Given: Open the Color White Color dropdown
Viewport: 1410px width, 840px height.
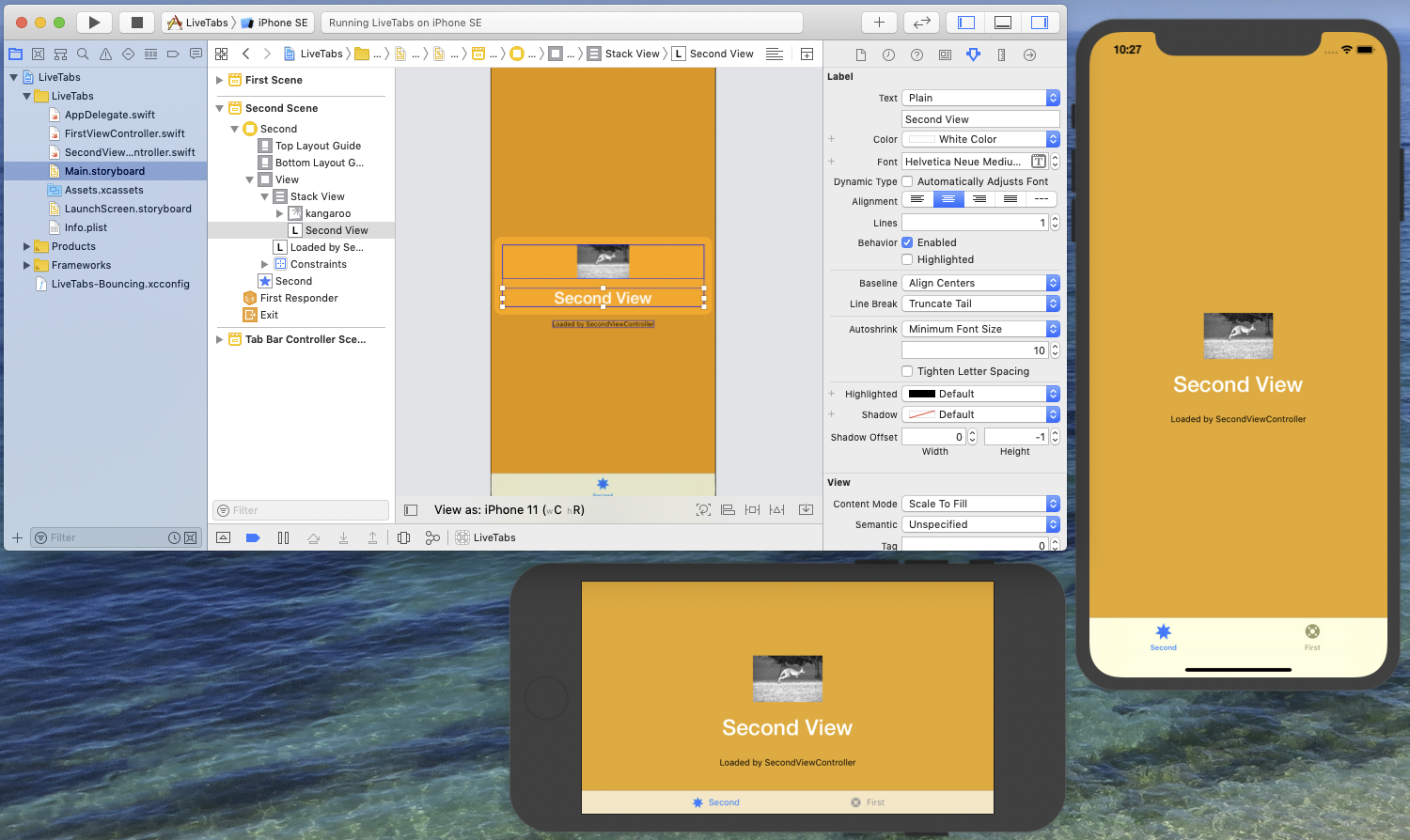Looking at the screenshot, I should (x=980, y=139).
